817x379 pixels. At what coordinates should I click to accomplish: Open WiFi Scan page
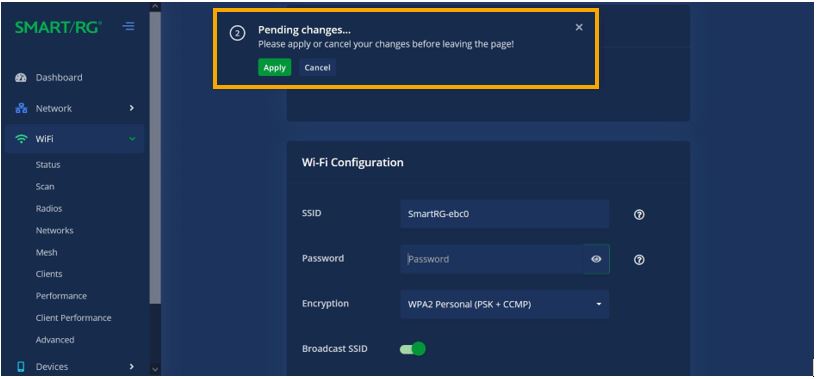point(45,187)
